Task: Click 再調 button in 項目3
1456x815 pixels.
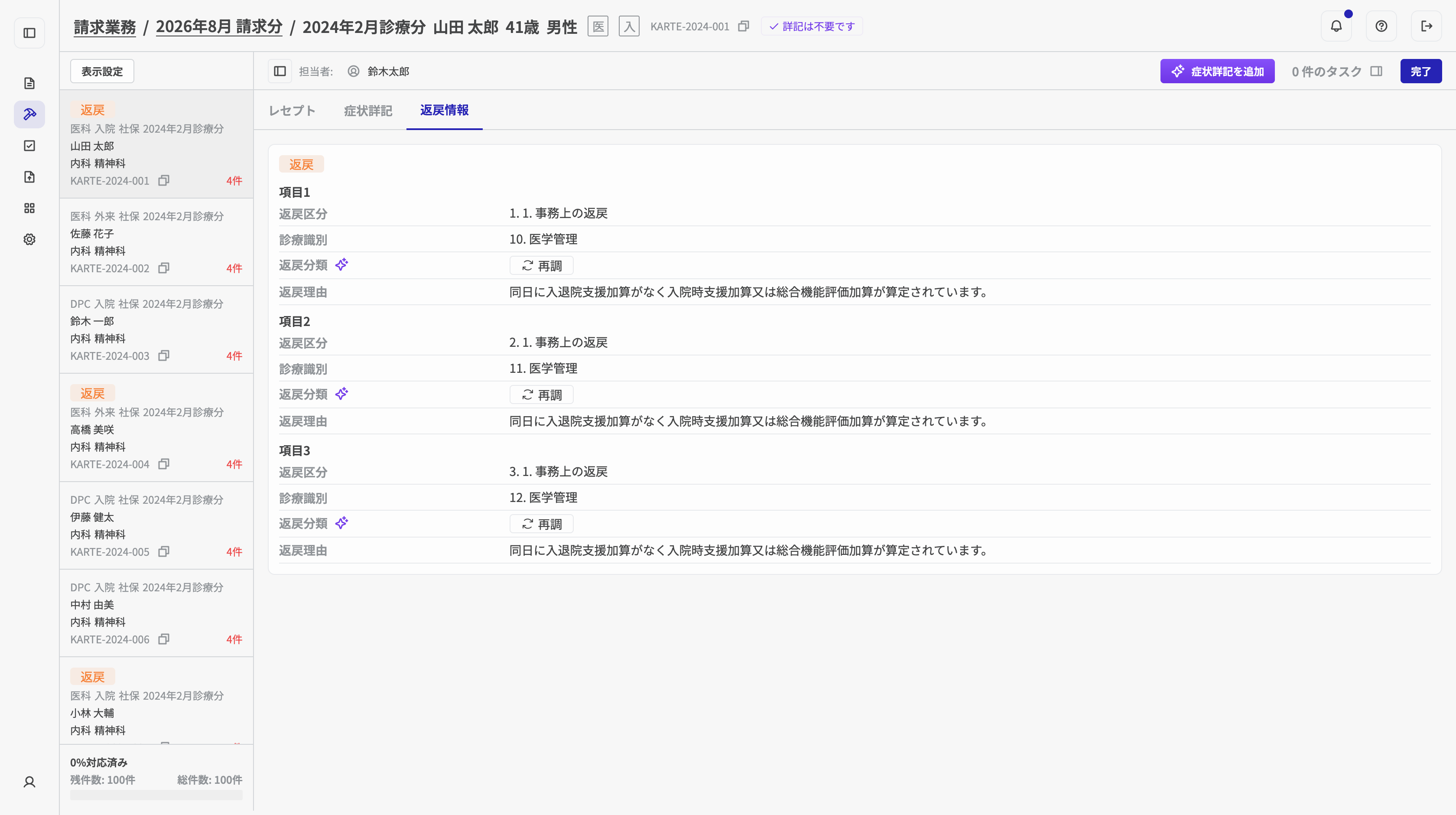Action: [x=542, y=524]
